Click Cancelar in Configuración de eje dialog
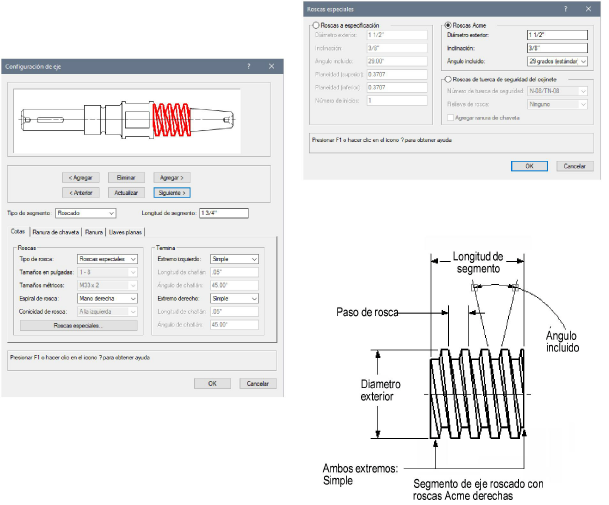 pyautogui.click(x=258, y=383)
